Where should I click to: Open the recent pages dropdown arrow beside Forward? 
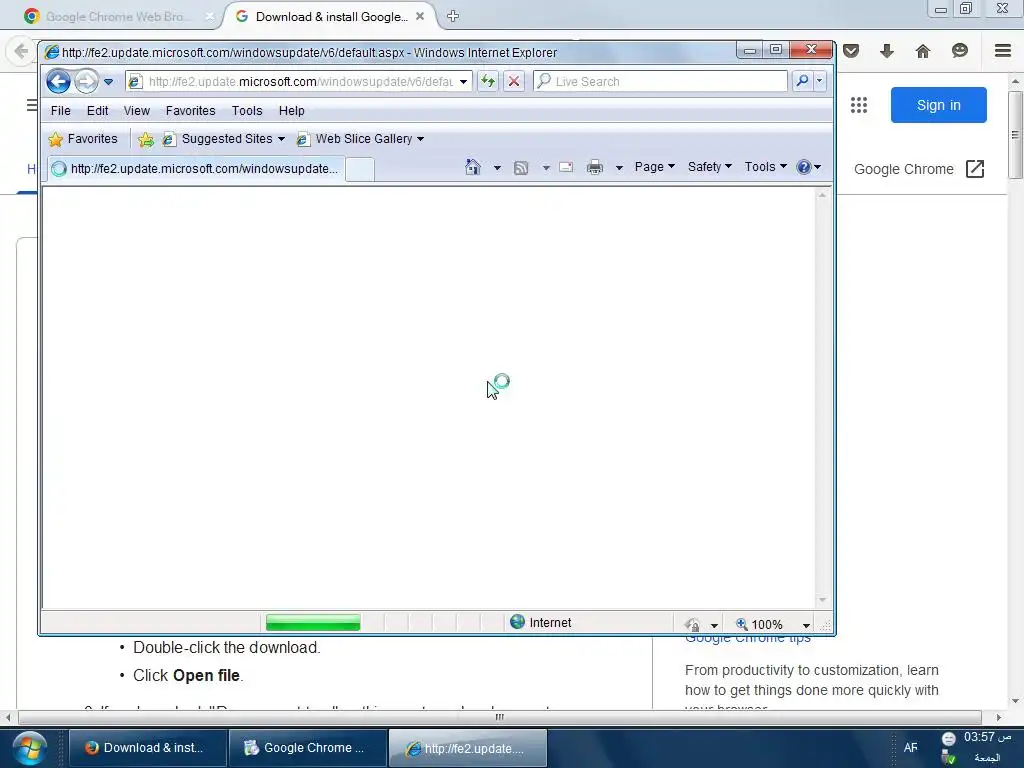[108, 82]
